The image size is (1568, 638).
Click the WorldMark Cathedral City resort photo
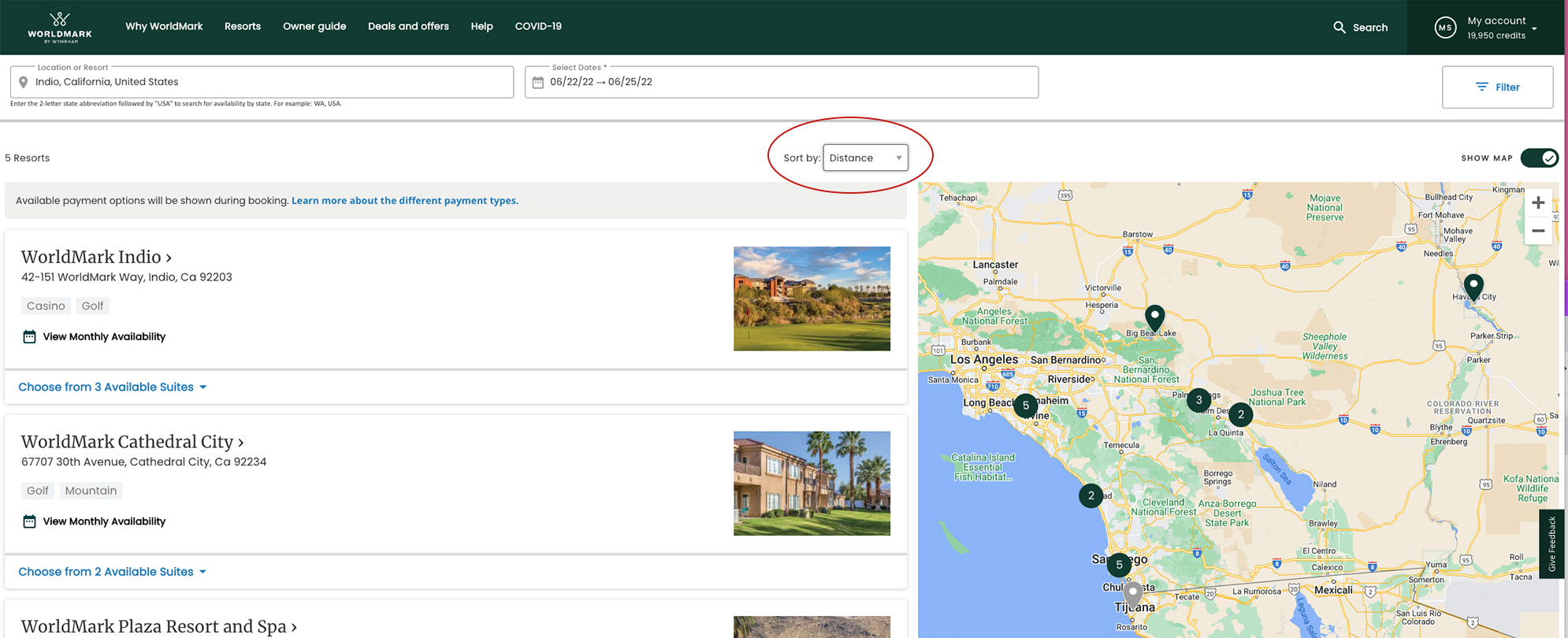(812, 484)
